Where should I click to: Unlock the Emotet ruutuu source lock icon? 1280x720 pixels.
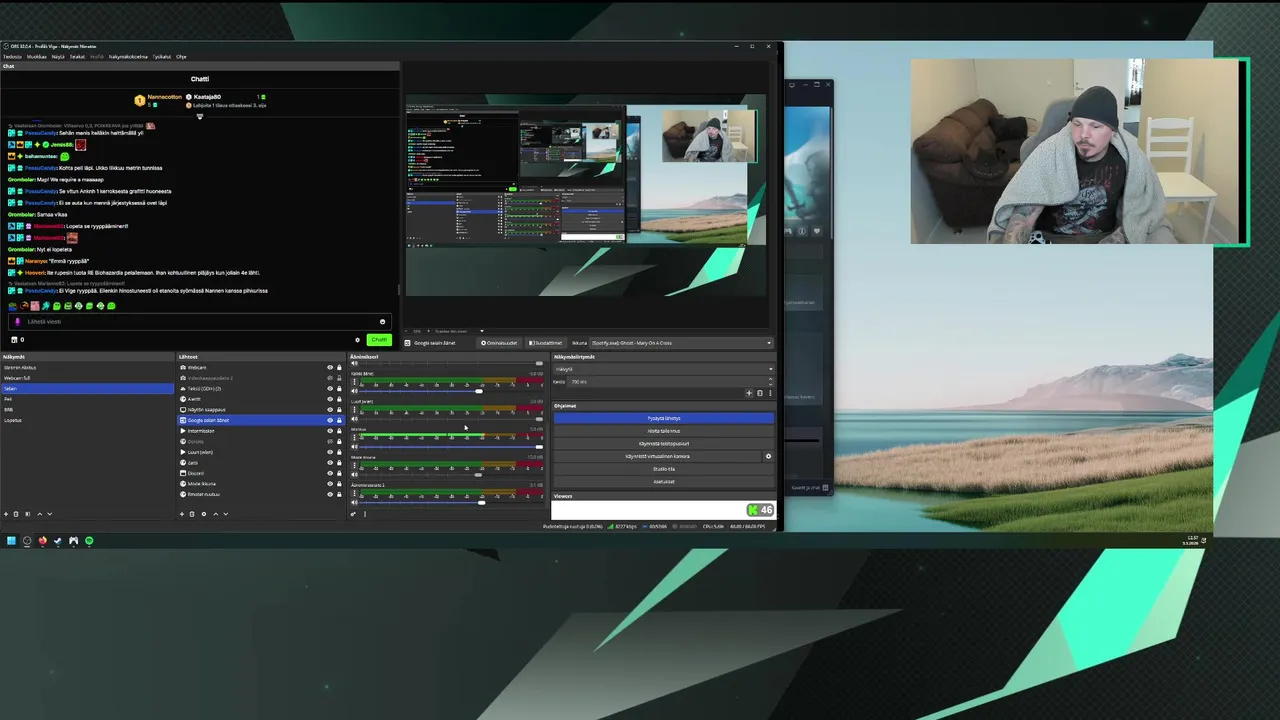coord(339,494)
